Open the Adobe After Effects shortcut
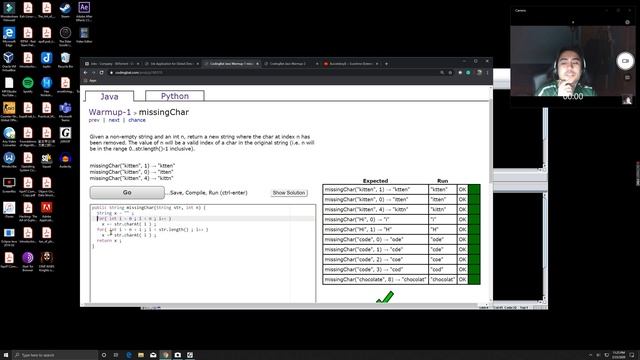 tap(84, 11)
